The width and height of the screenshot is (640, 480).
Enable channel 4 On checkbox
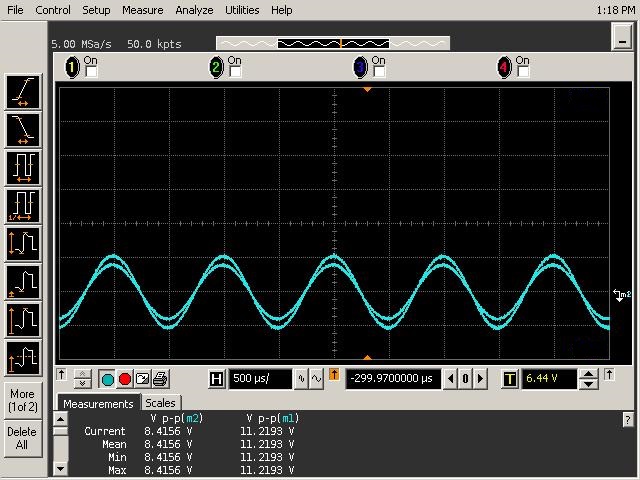[523, 71]
